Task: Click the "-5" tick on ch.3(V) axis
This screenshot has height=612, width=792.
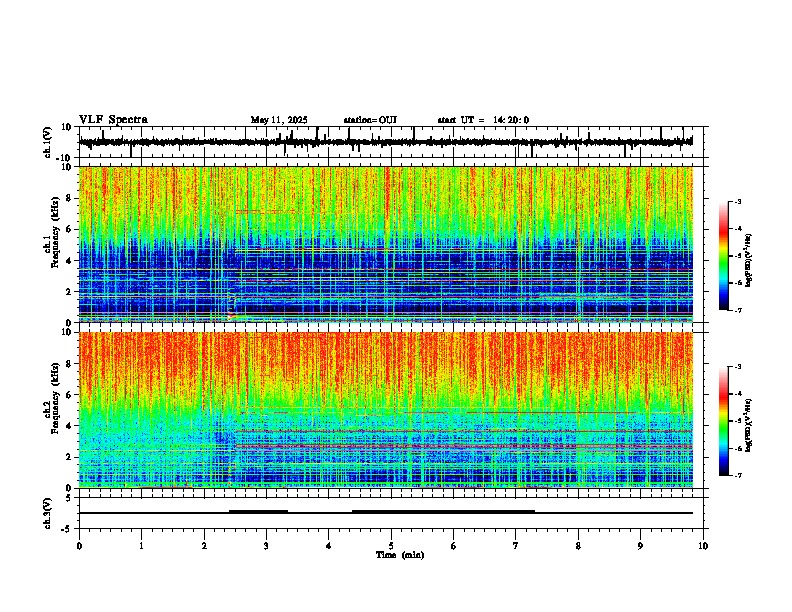Action: [x=67, y=529]
